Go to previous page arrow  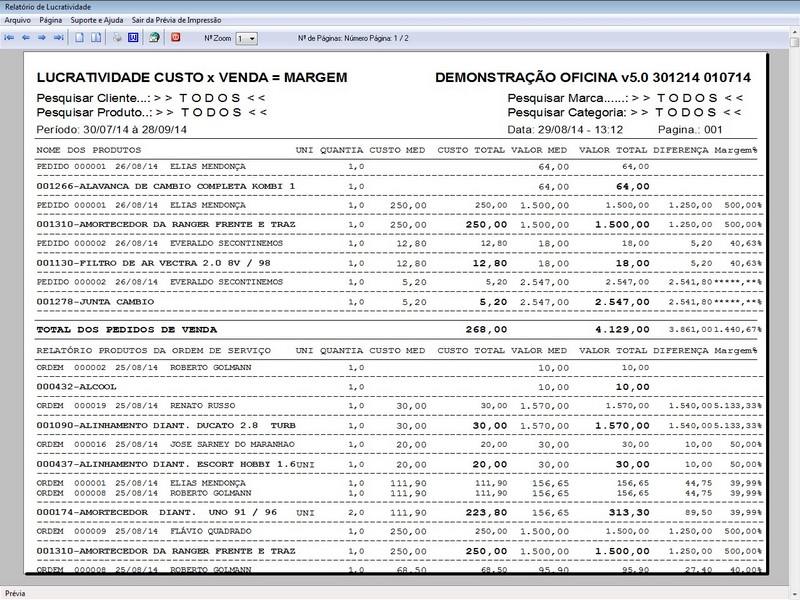tap(26, 38)
